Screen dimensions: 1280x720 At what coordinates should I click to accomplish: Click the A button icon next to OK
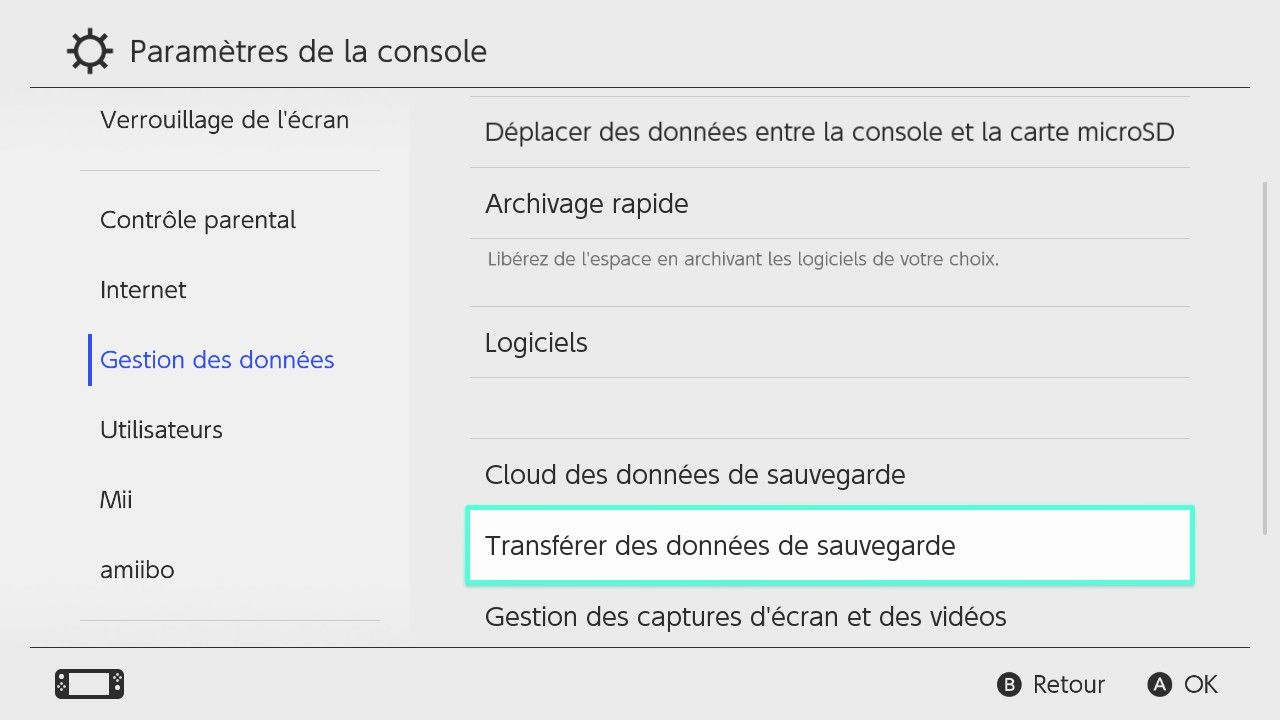click(x=1160, y=685)
